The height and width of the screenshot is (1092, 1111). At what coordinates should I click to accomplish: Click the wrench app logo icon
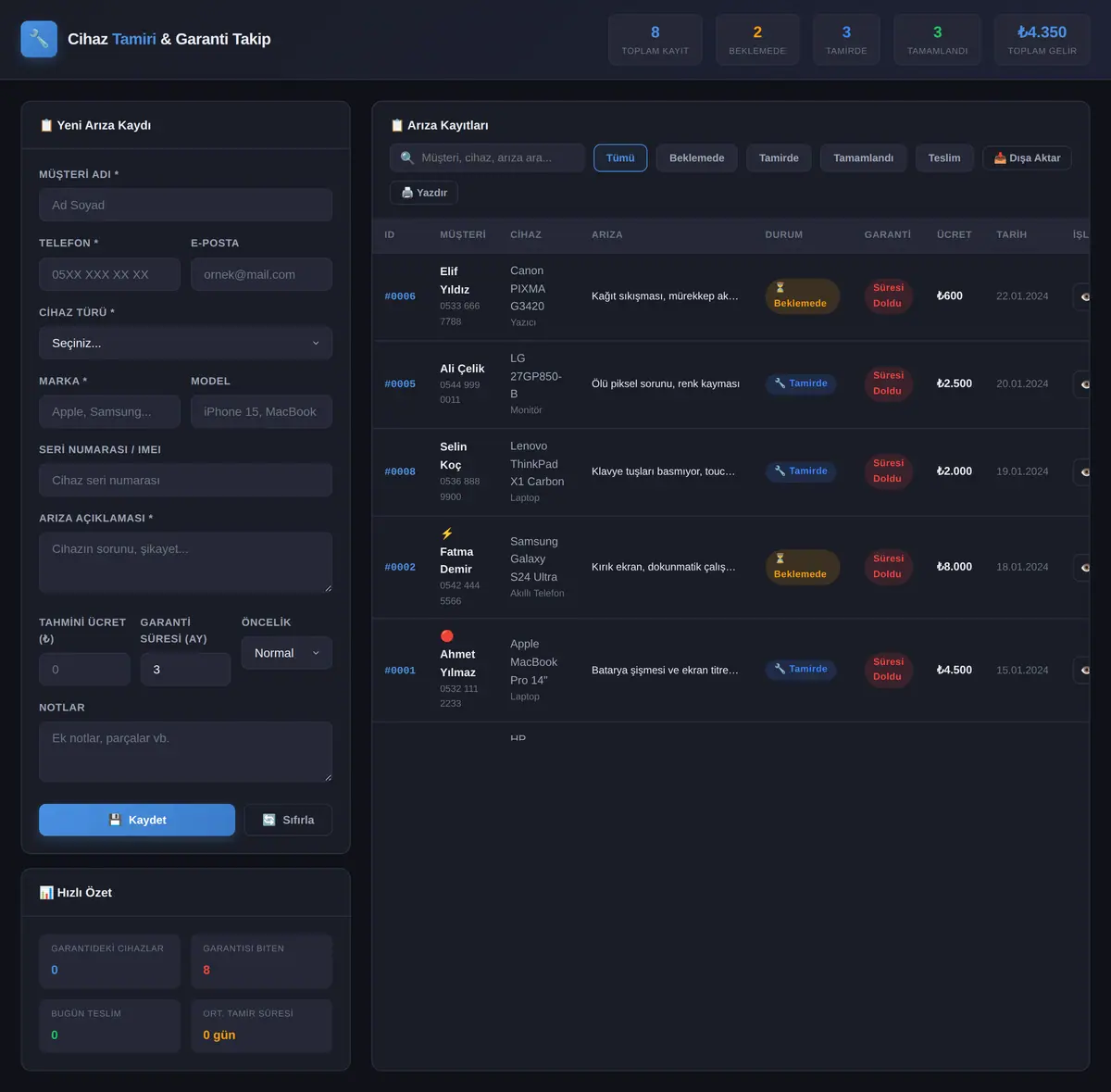click(x=39, y=39)
